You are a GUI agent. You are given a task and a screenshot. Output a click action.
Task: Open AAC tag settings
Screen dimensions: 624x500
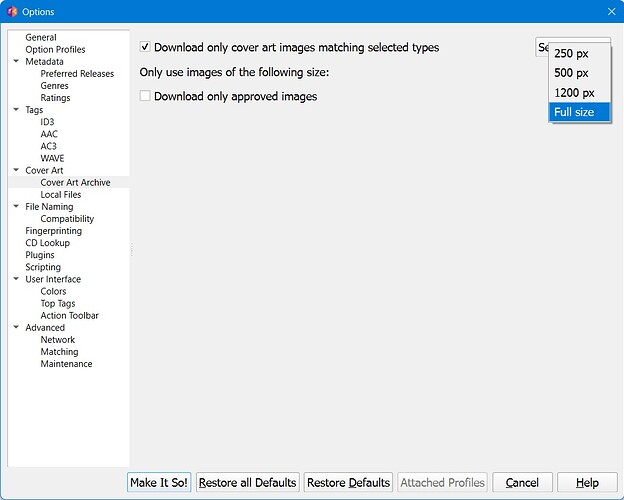pyautogui.click(x=49, y=134)
